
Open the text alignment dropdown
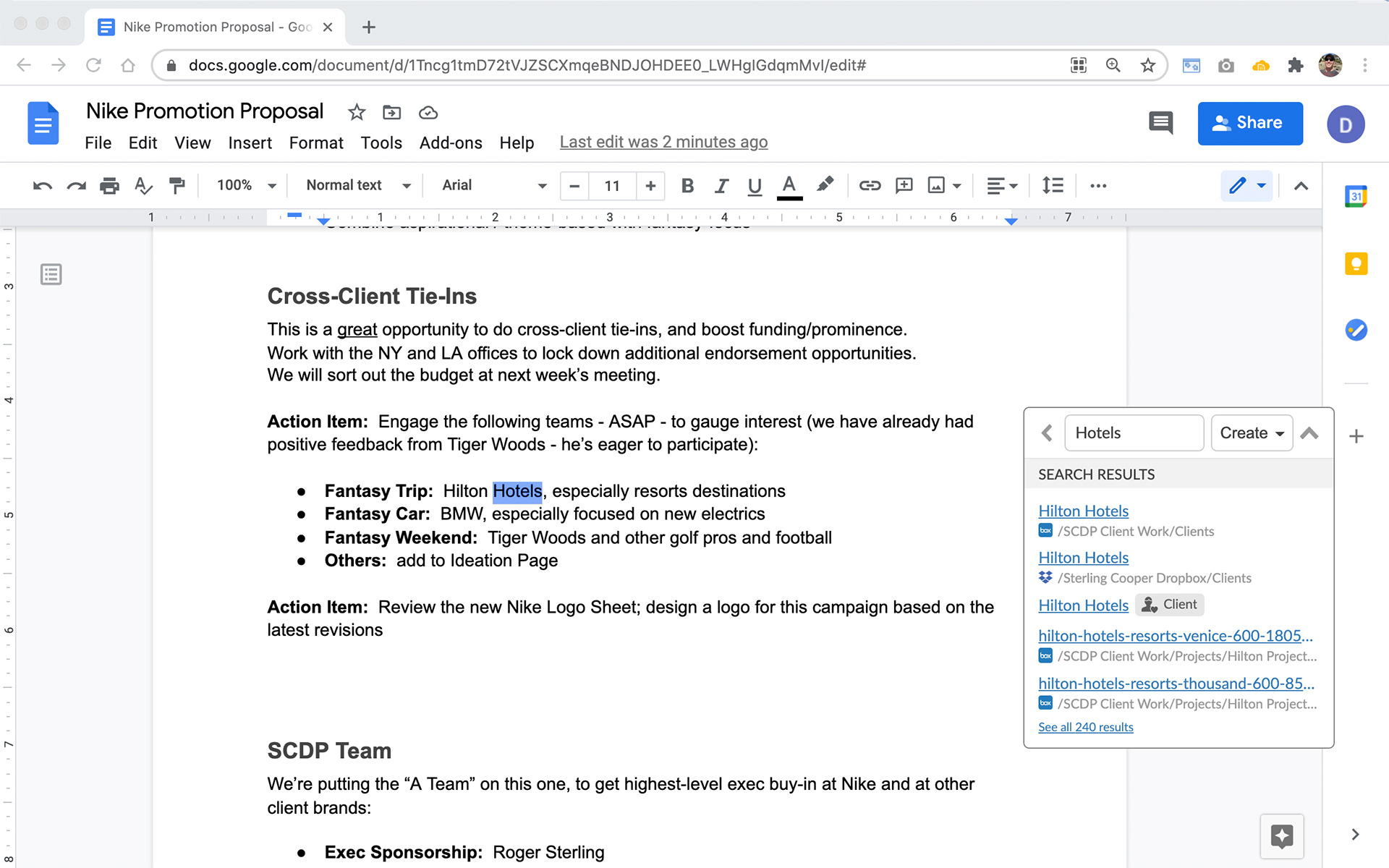[1002, 186]
